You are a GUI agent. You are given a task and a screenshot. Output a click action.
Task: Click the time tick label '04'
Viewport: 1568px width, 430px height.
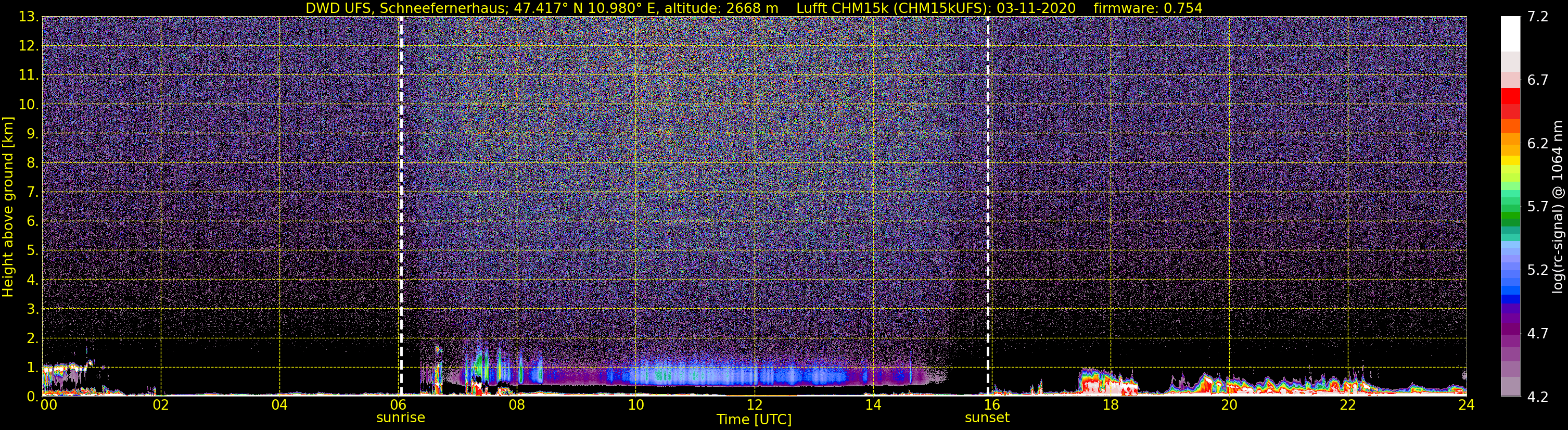(x=279, y=405)
